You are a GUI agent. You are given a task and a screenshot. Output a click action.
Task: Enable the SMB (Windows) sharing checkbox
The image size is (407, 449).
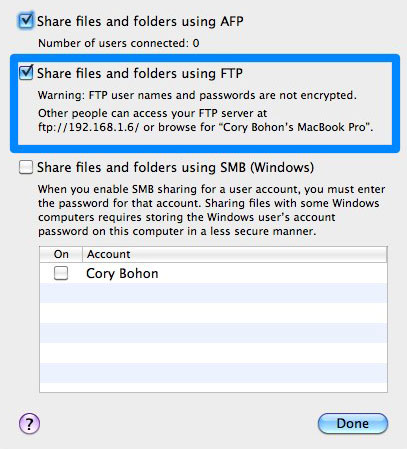pyautogui.click(x=26, y=167)
